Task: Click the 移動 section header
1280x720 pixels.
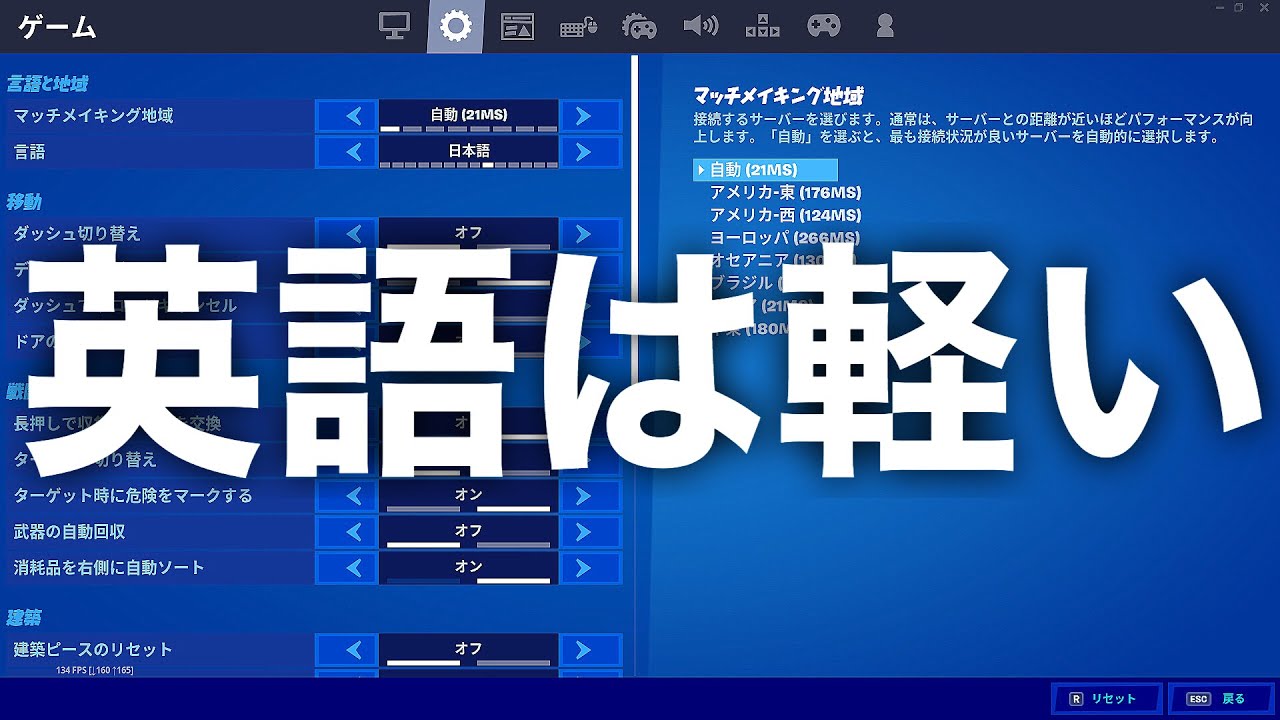Action: click(24, 202)
